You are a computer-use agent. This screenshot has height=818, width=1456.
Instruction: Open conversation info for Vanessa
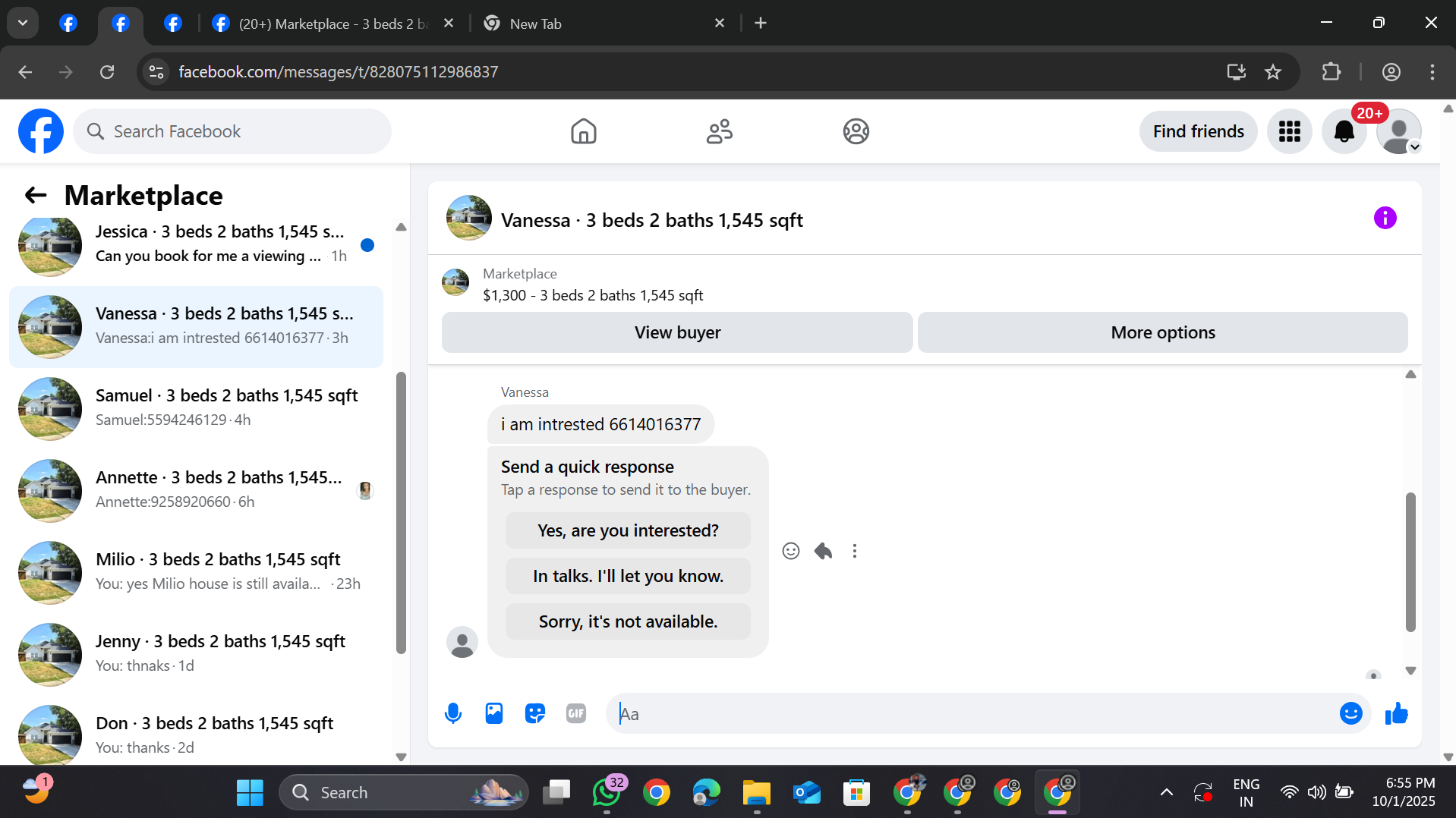[x=1385, y=219]
